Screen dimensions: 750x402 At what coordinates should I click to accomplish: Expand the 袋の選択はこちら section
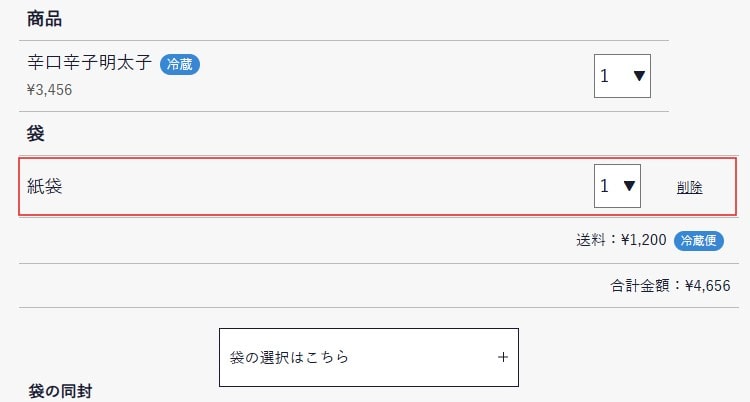[368, 357]
